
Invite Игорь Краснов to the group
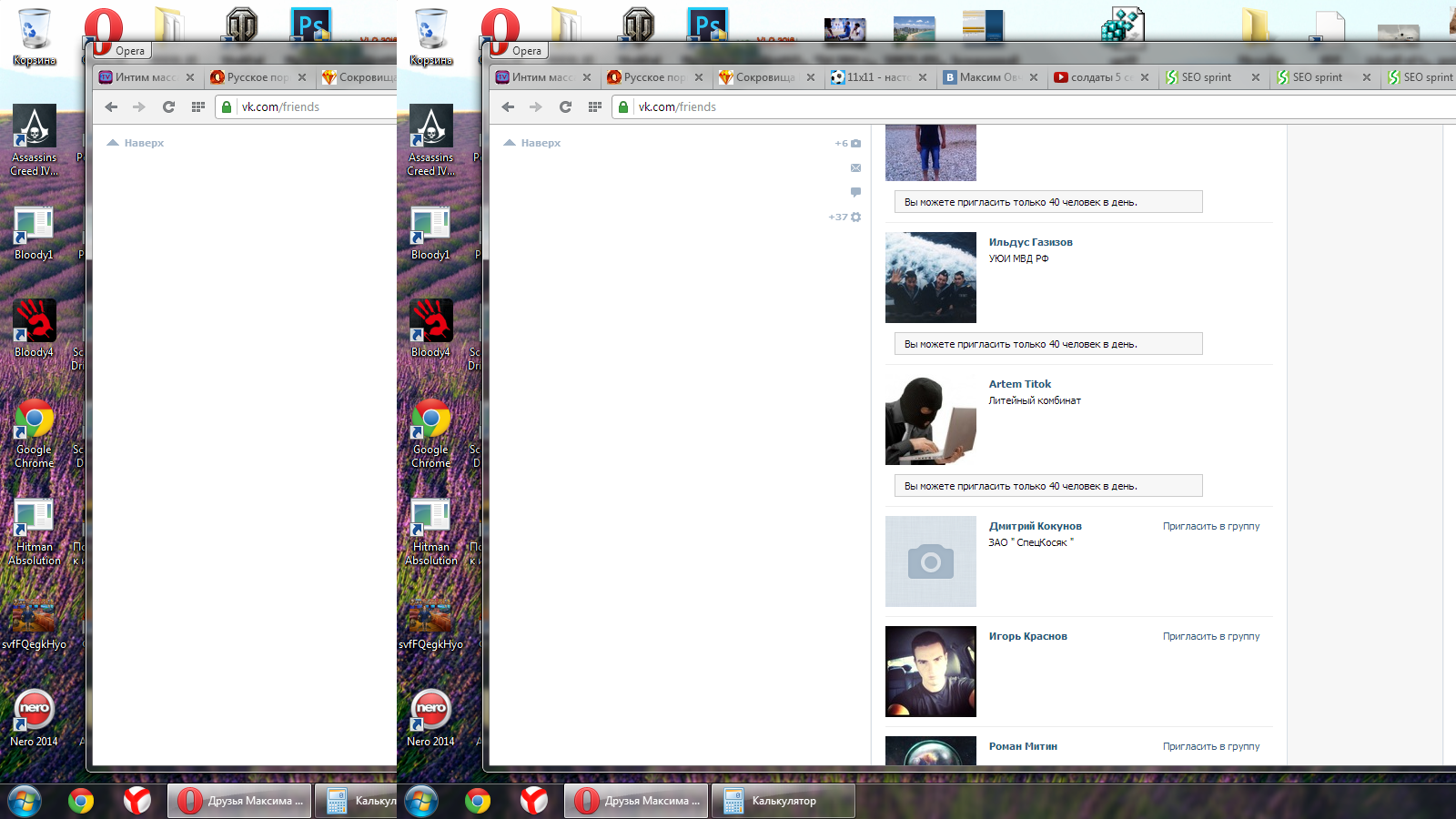pos(1210,636)
